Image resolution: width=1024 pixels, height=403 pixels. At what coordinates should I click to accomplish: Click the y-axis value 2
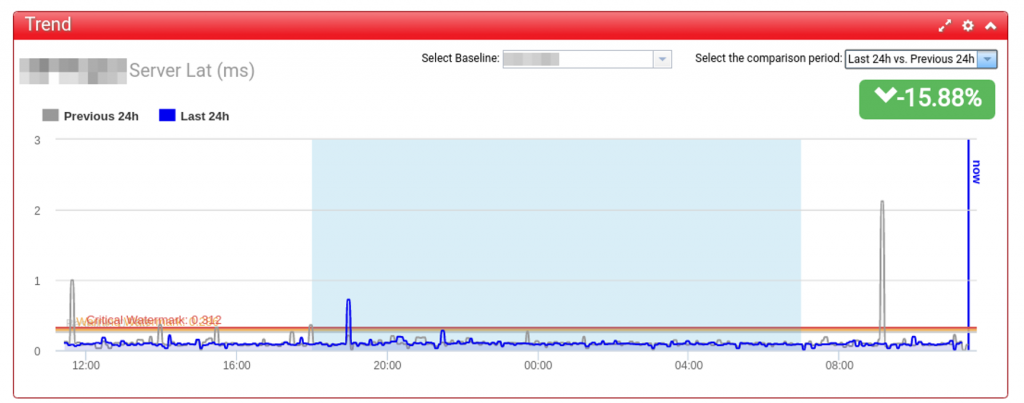click(39, 210)
